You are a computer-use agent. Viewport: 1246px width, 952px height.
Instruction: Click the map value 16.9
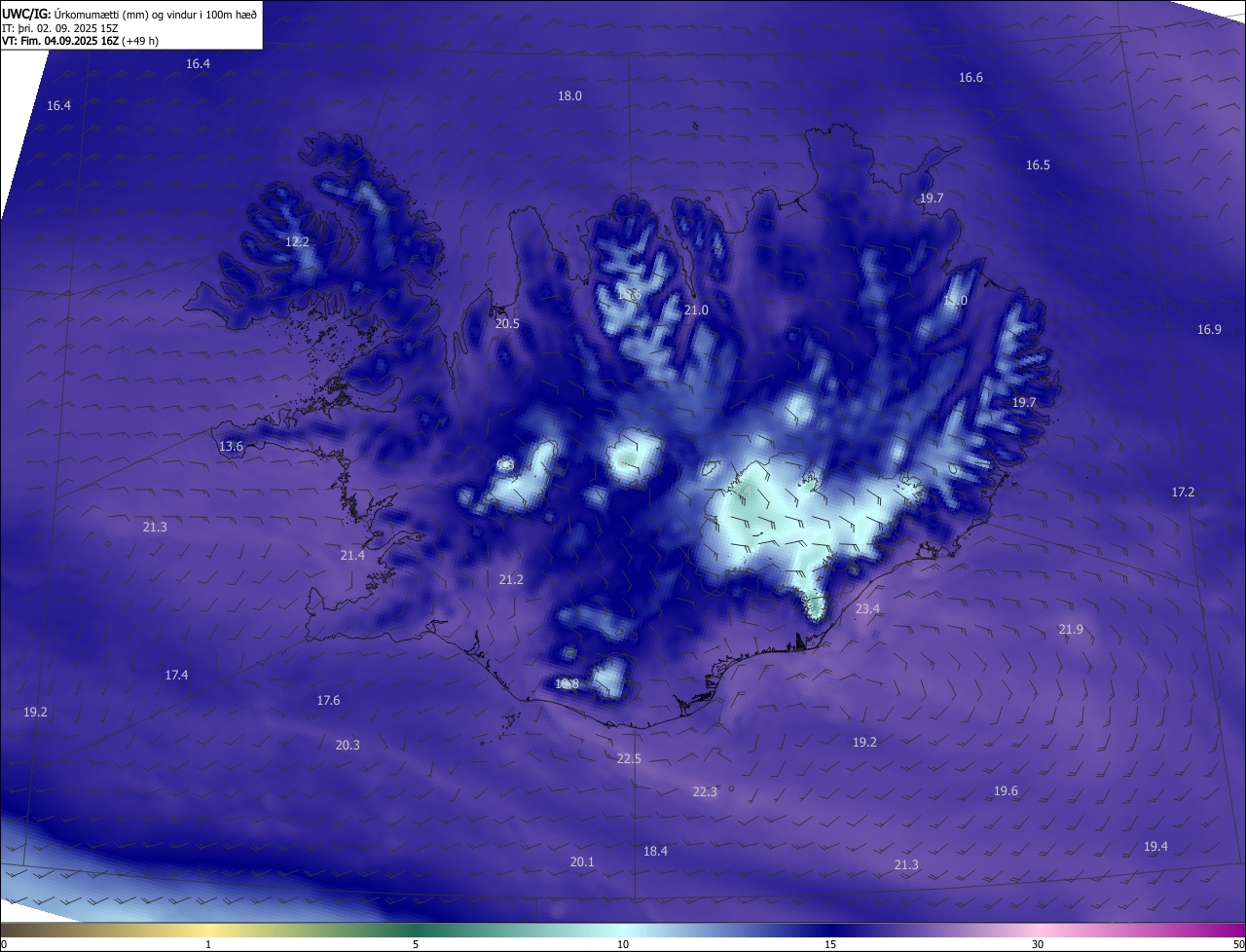(x=1209, y=329)
